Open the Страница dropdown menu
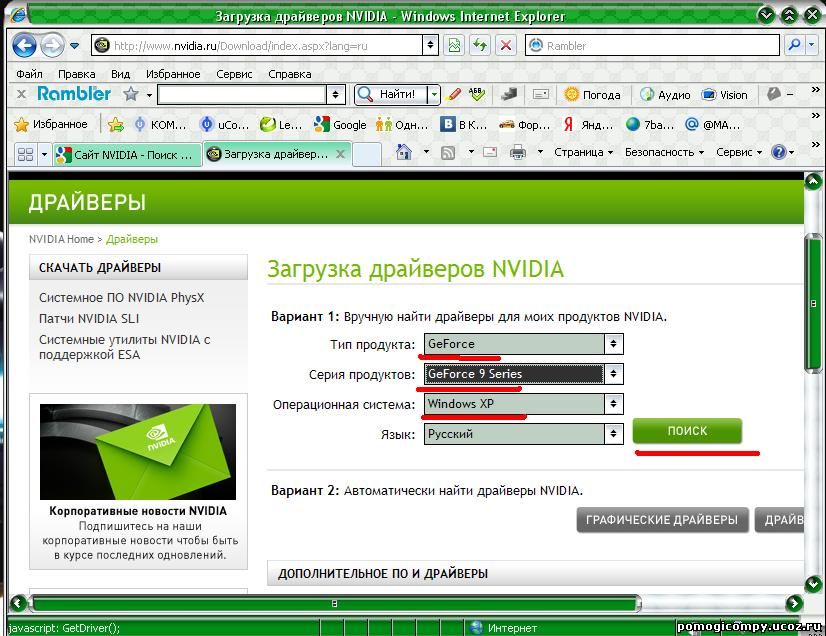 583,152
